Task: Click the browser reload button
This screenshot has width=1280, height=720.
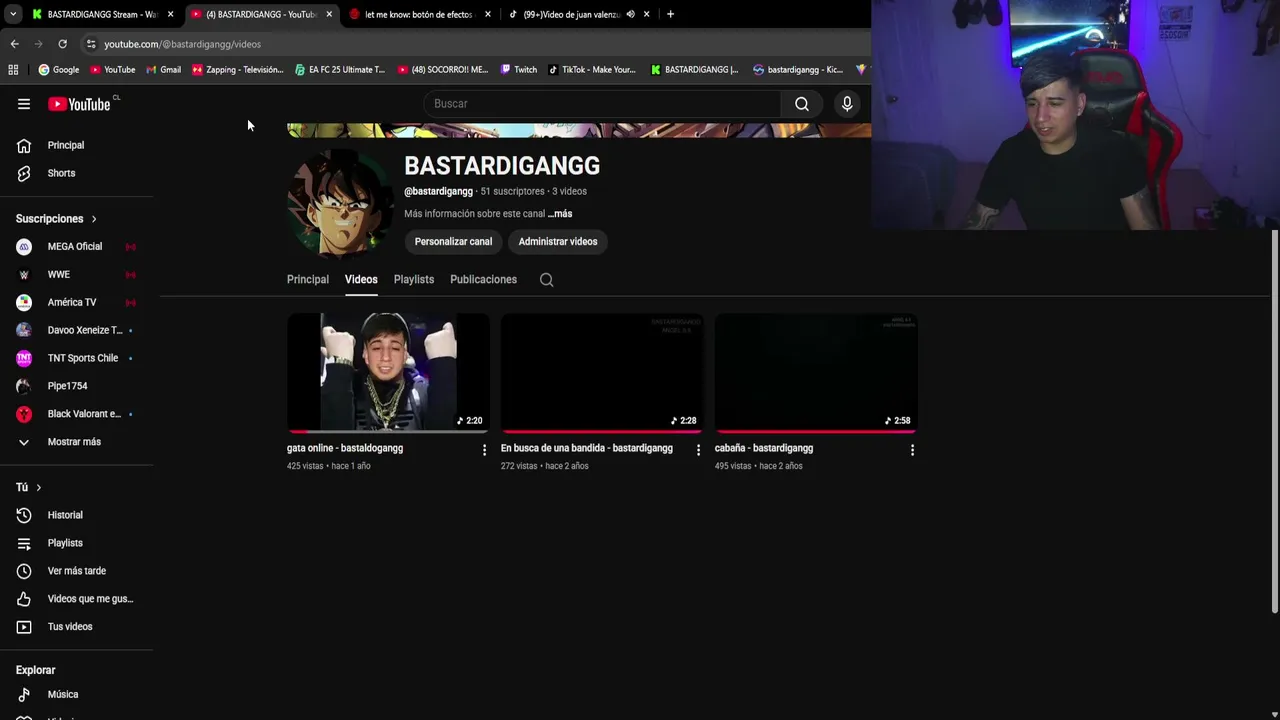Action: tap(62, 44)
